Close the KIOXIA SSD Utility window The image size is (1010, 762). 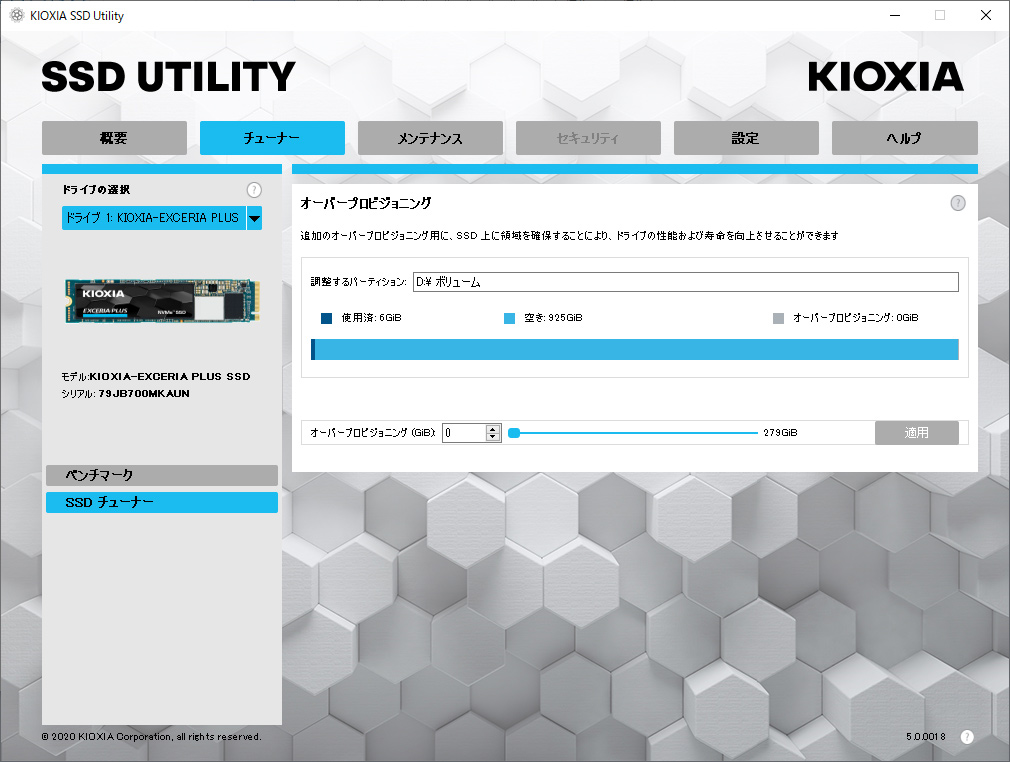[986, 15]
